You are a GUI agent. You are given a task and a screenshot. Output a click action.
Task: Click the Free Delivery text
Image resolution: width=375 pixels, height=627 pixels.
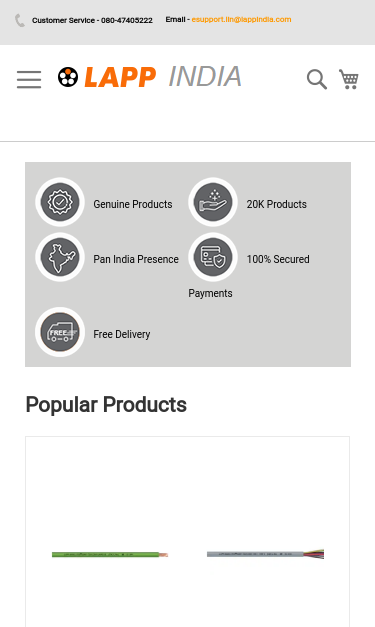pos(122,334)
